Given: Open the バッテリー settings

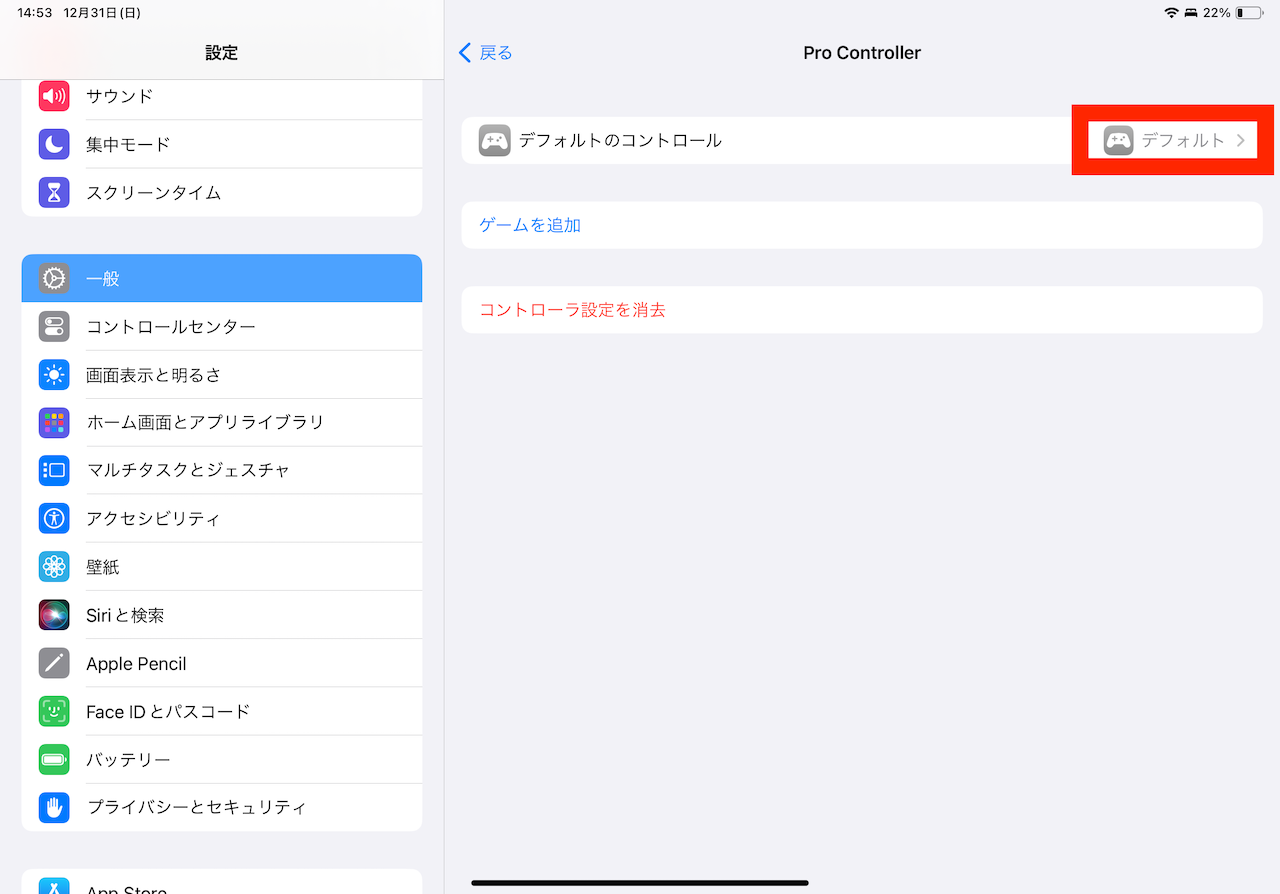Looking at the screenshot, I should tap(222, 760).
